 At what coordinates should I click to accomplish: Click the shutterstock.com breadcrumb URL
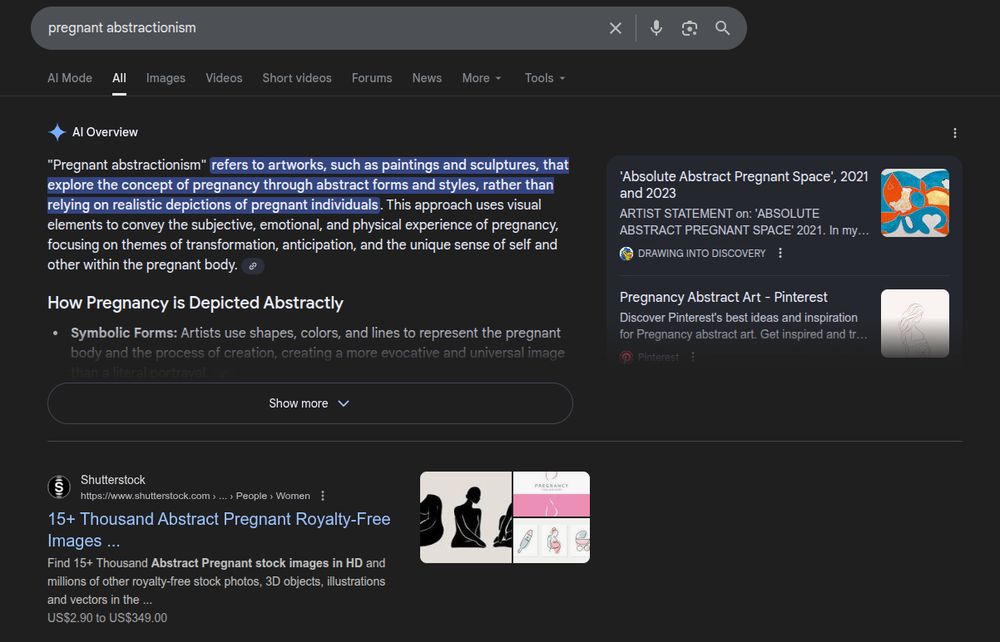point(195,496)
